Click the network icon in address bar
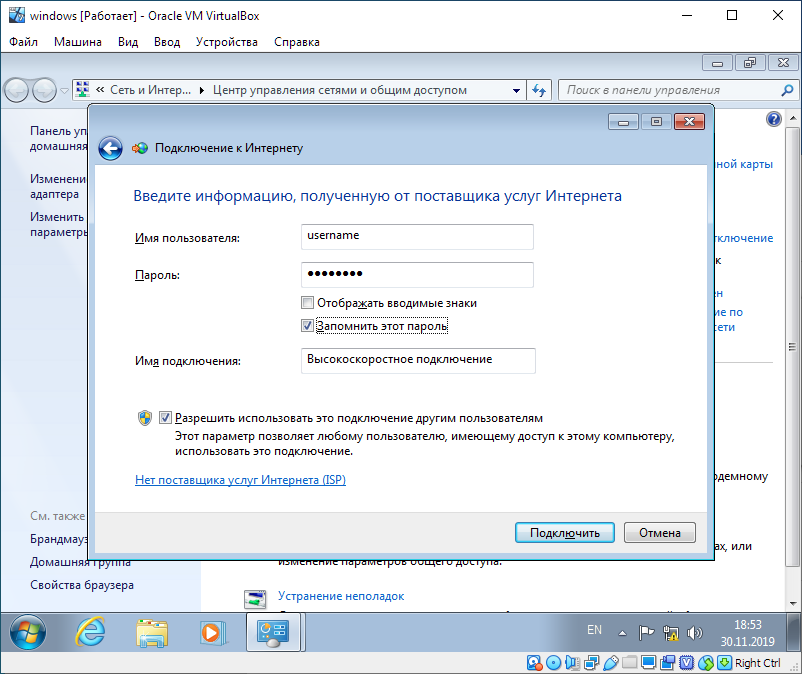This screenshot has height=674, width=802. tap(82, 89)
